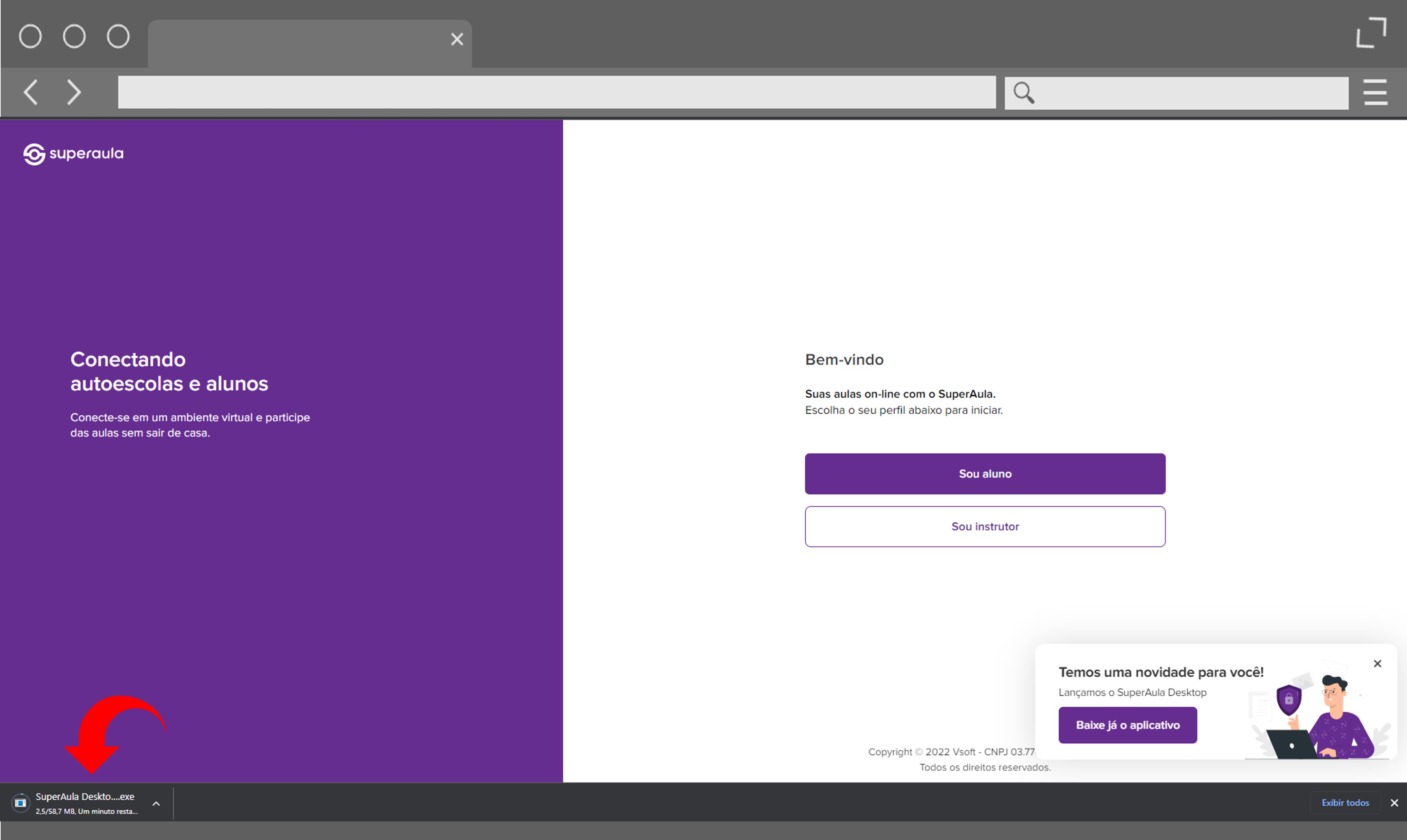Open the hamburger menu icon
This screenshot has height=840, width=1407.
pos(1375,92)
